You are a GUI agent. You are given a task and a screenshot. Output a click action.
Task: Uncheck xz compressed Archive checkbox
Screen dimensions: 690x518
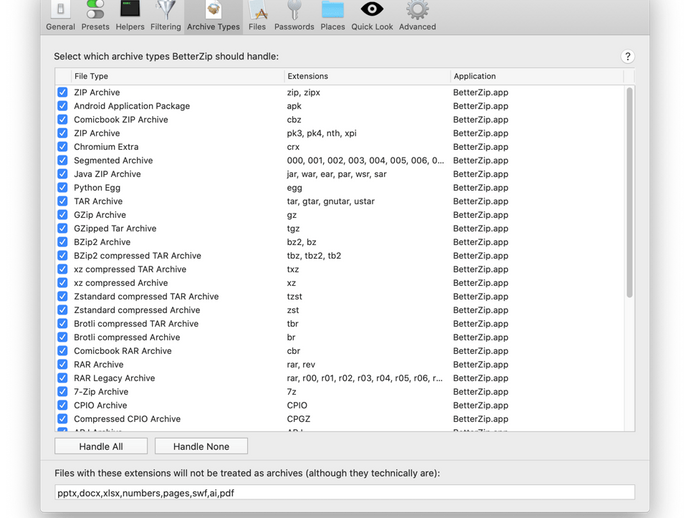coord(62,283)
